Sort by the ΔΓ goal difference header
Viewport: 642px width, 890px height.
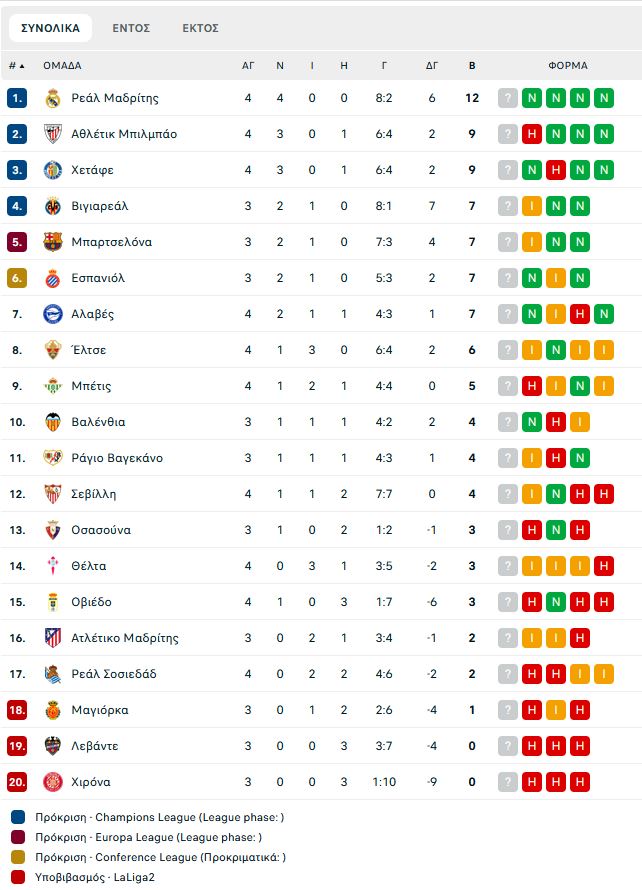[432, 66]
